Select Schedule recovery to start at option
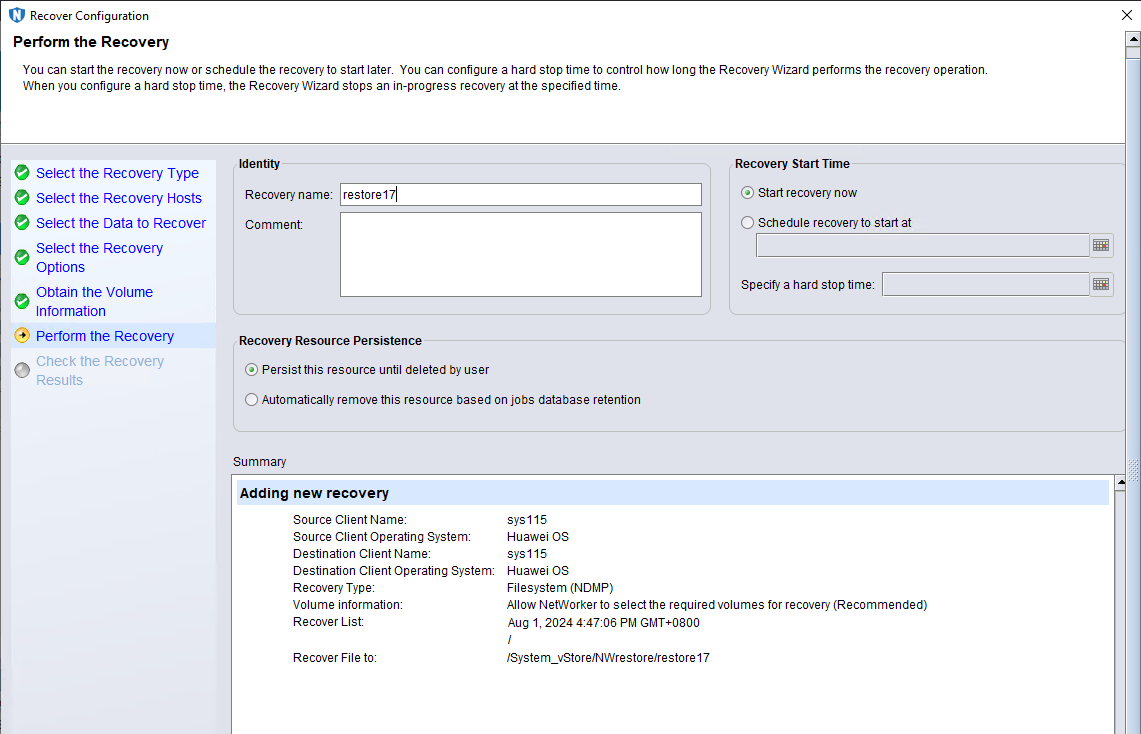 [x=747, y=223]
